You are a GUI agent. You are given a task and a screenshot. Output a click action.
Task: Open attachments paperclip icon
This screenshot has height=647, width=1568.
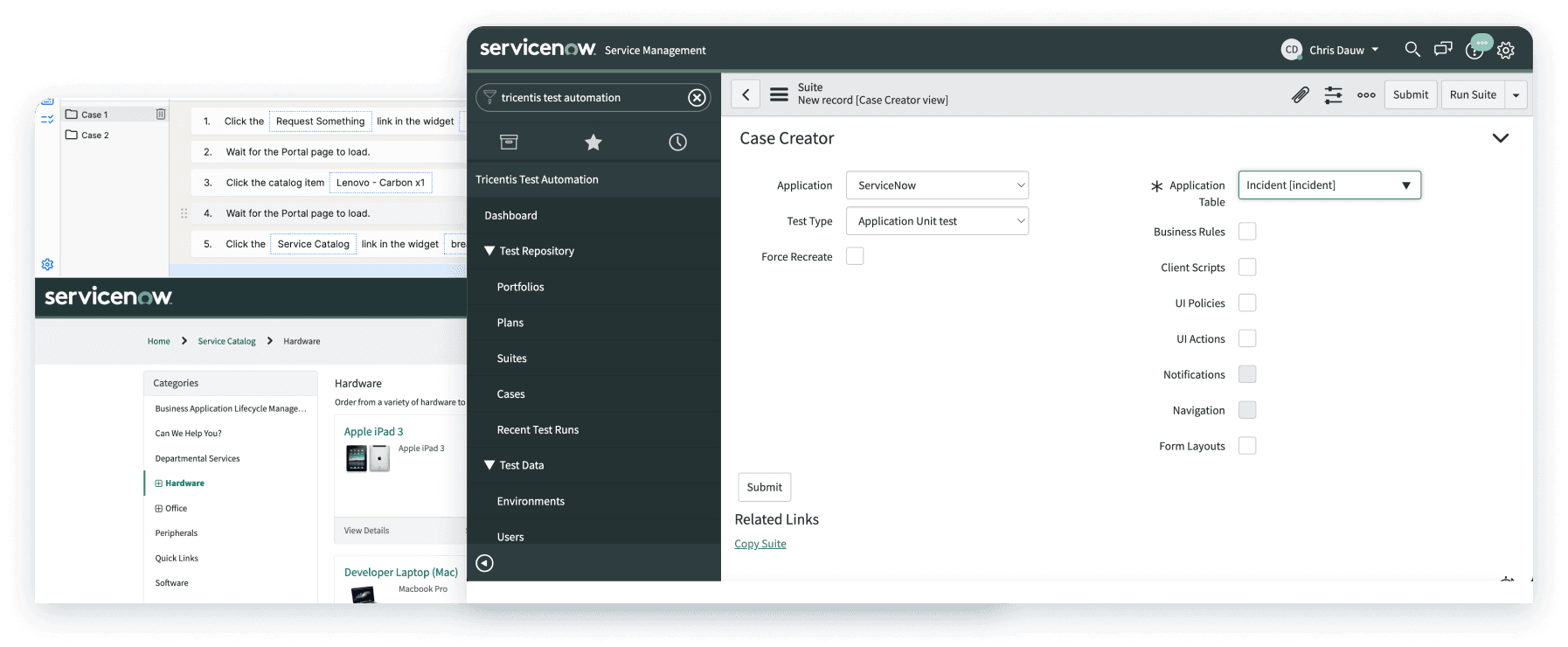tap(1301, 94)
